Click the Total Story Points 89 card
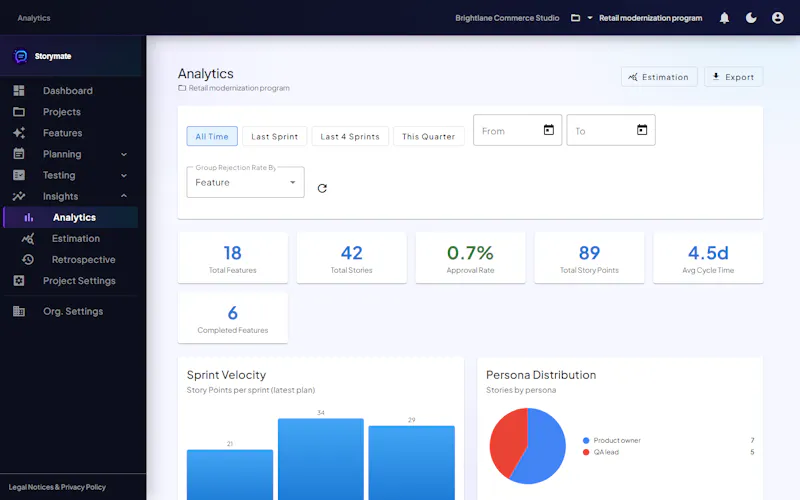The height and width of the screenshot is (500, 800). pos(589,258)
